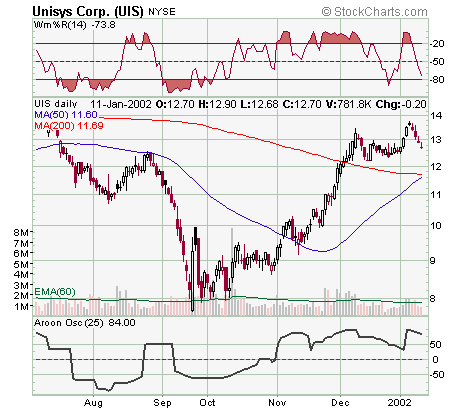Click the price axis label '12'
Viewport: 460px width, 414px height.
point(436,166)
